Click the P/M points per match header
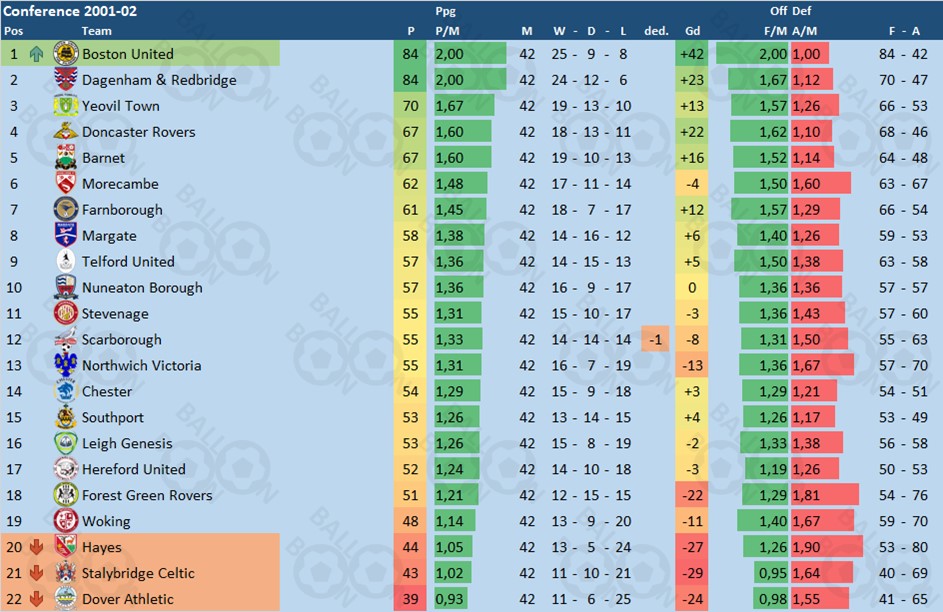The width and height of the screenshot is (943, 612). click(x=447, y=31)
